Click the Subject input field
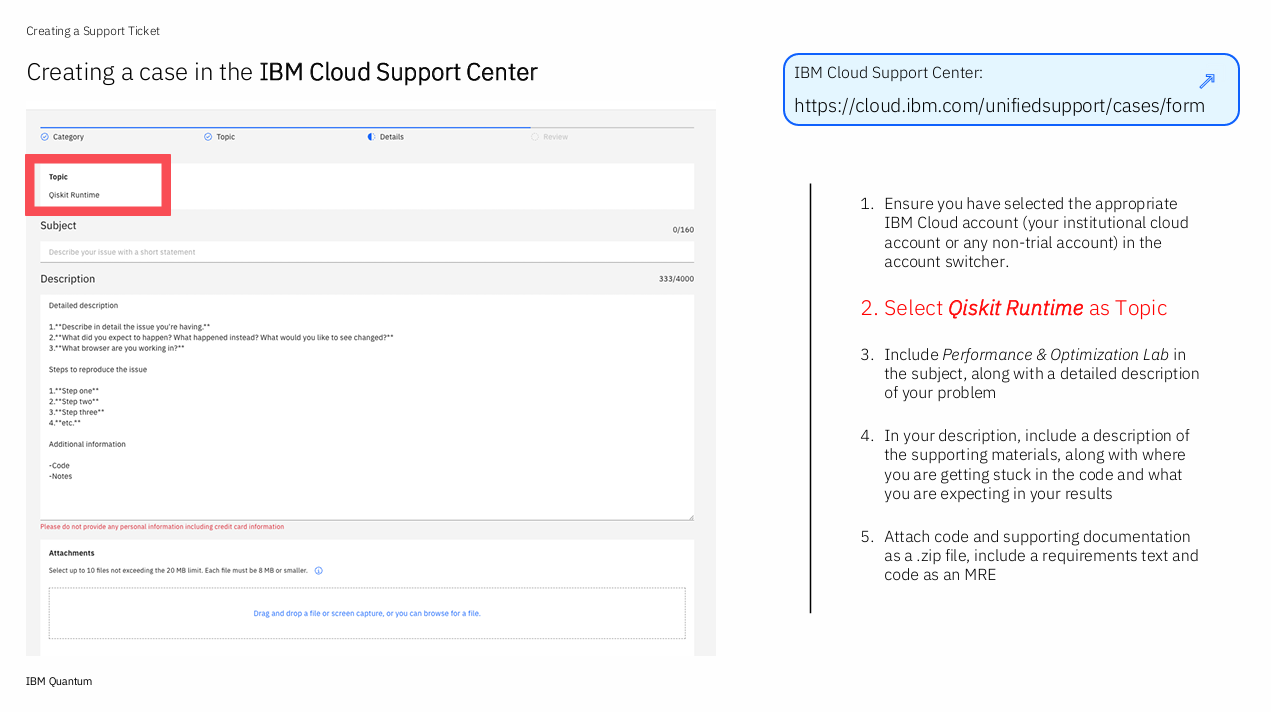This screenshot has width=1271, height=712. pyautogui.click(x=366, y=252)
